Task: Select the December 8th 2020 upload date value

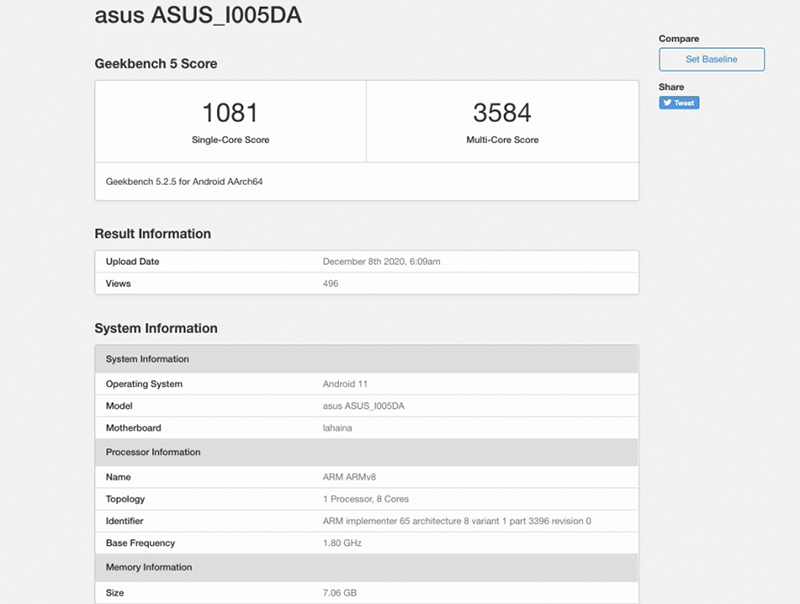Action: pyautogui.click(x=381, y=261)
